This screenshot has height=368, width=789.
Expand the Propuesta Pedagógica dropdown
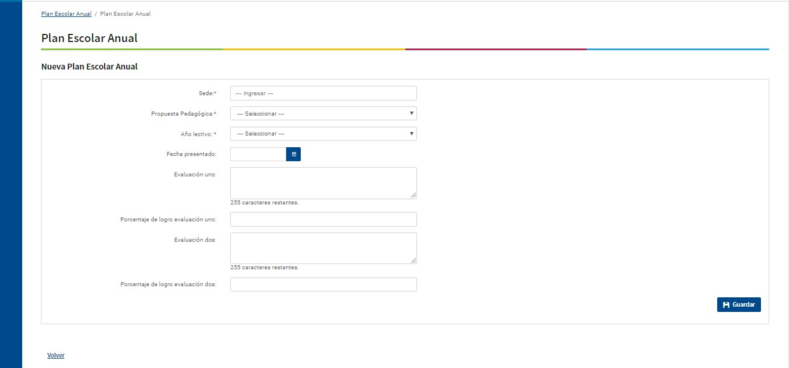click(x=324, y=114)
